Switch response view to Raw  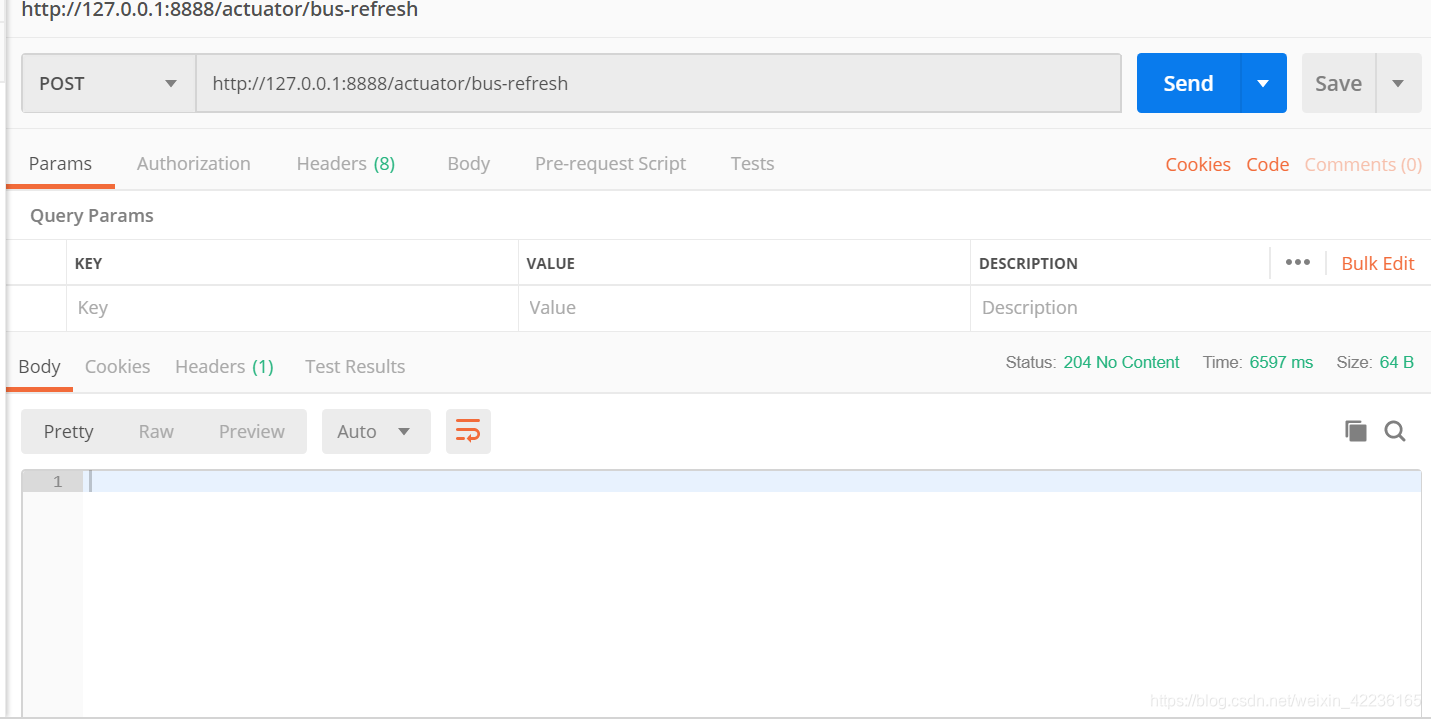(156, 431)
